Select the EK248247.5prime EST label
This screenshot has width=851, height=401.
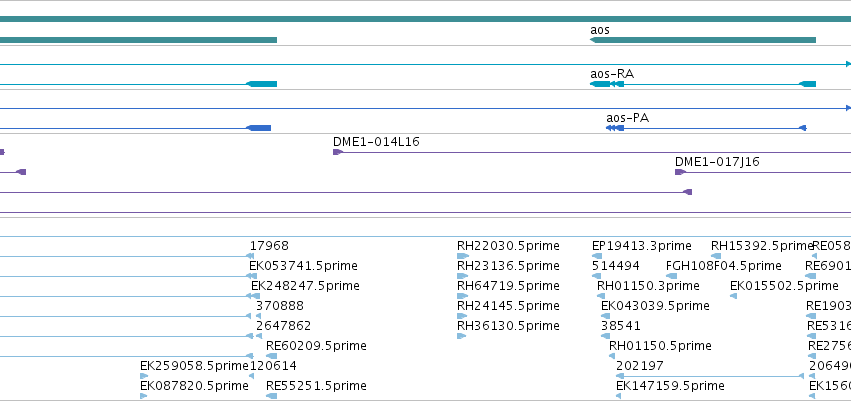(305, 286)
